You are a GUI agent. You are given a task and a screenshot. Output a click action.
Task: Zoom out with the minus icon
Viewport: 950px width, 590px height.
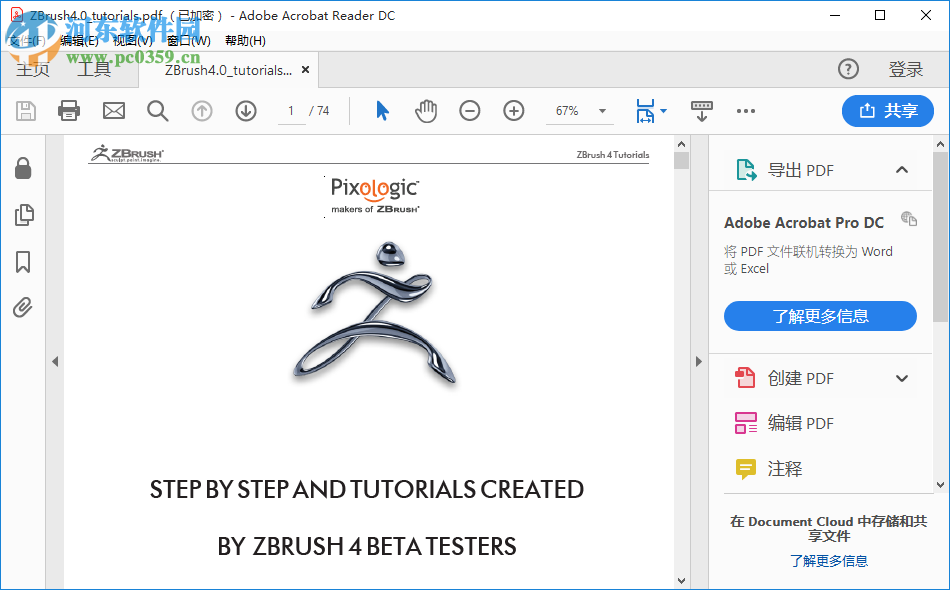click(469, 111)
